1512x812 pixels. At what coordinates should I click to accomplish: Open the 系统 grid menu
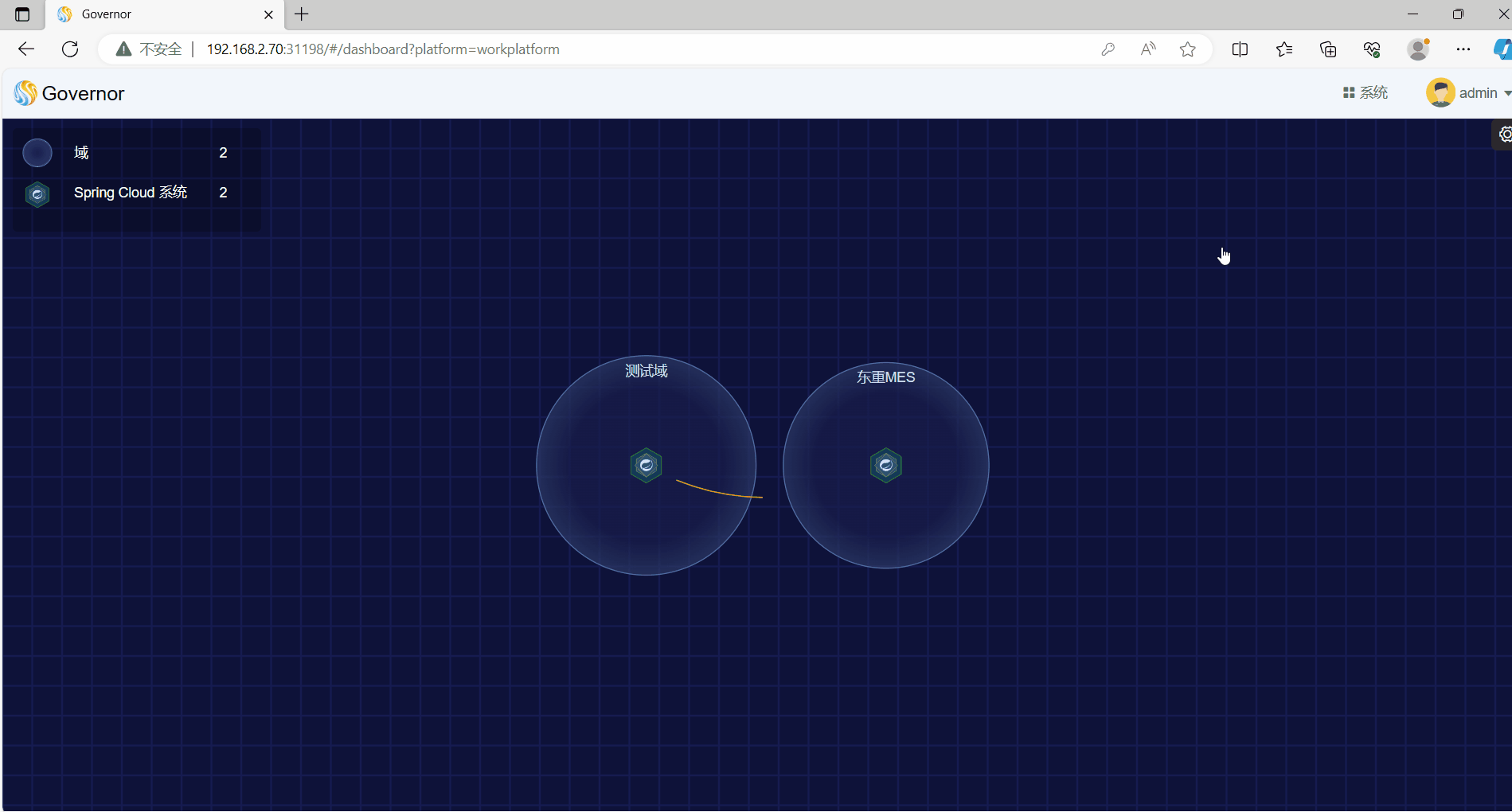click(1365, 93)
